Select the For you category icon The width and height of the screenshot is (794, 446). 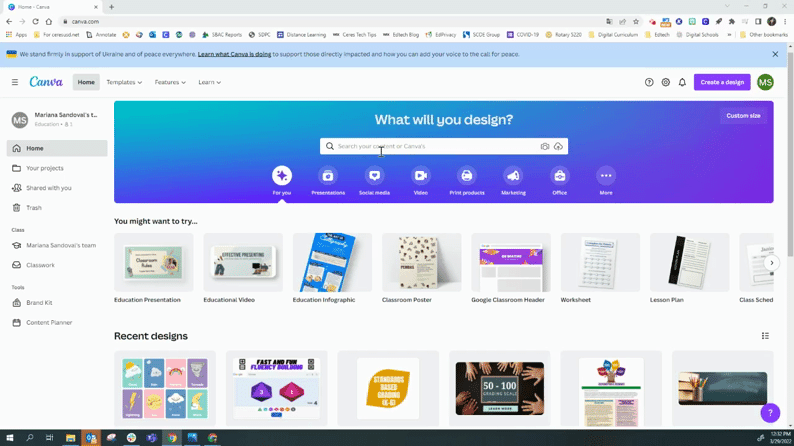pos(282,176)
